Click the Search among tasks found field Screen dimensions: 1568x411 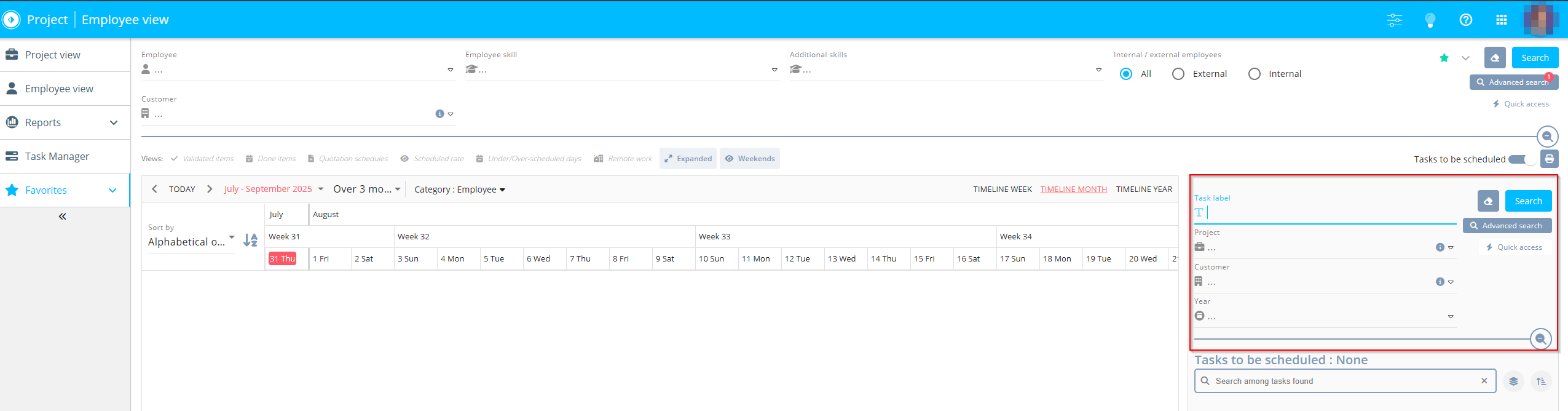pos(1343,381)
